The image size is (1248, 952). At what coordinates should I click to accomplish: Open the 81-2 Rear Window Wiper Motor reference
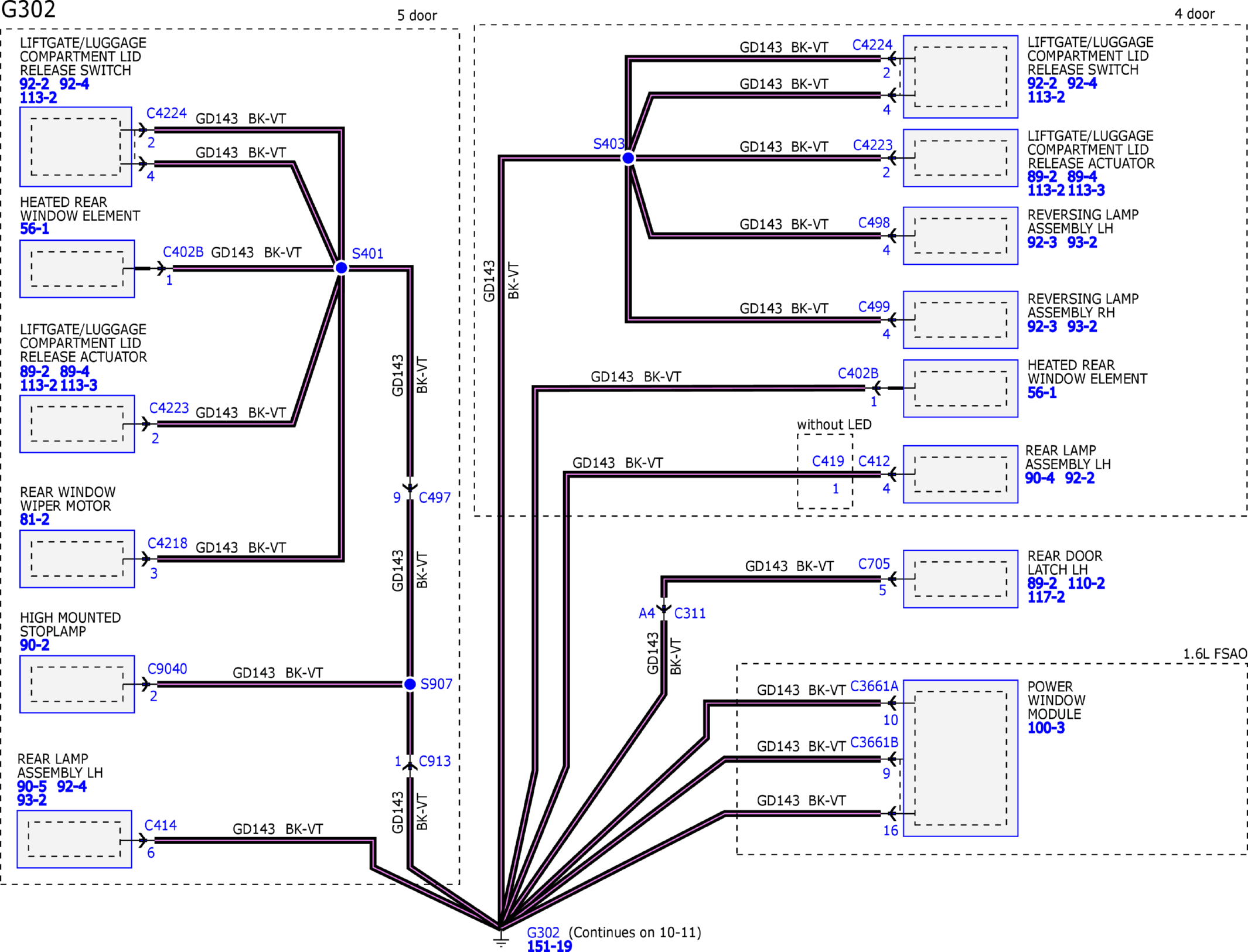(35, 520)
